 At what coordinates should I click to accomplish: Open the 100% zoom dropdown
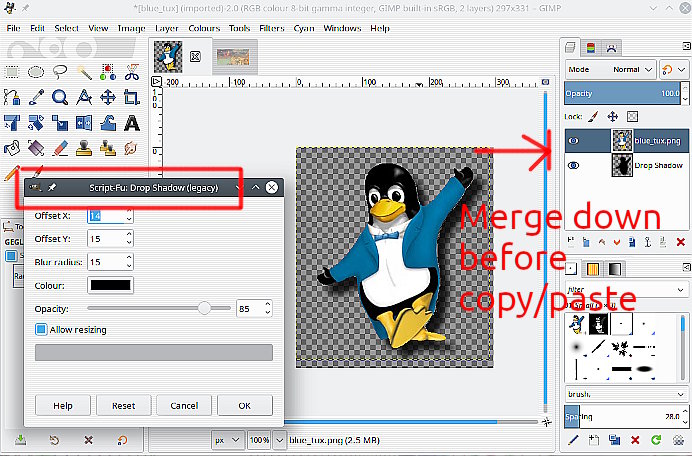tap(279, 440)
